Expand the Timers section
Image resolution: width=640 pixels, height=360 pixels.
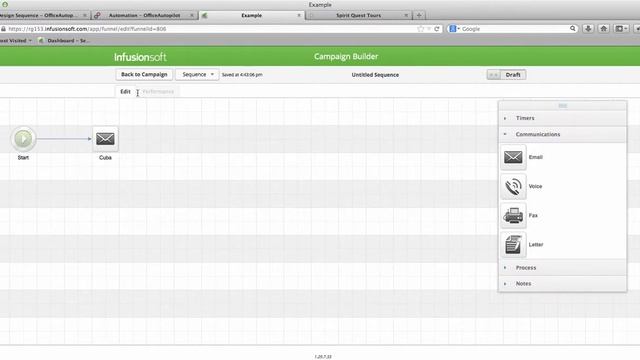click(x=562, y=118)
